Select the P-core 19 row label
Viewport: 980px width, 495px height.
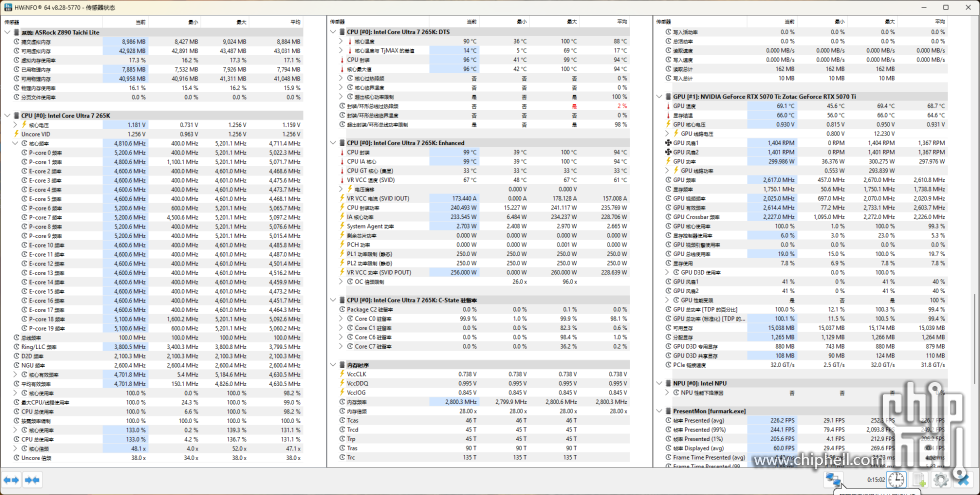pos(46,328)
